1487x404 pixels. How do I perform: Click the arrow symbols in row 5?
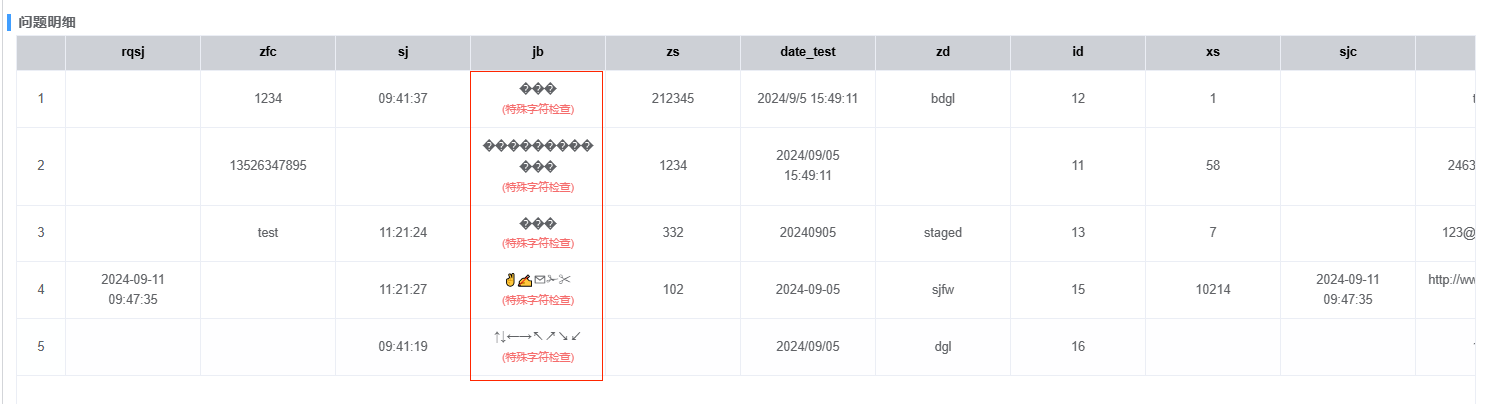pyautogui.click(x=538, y=337)
